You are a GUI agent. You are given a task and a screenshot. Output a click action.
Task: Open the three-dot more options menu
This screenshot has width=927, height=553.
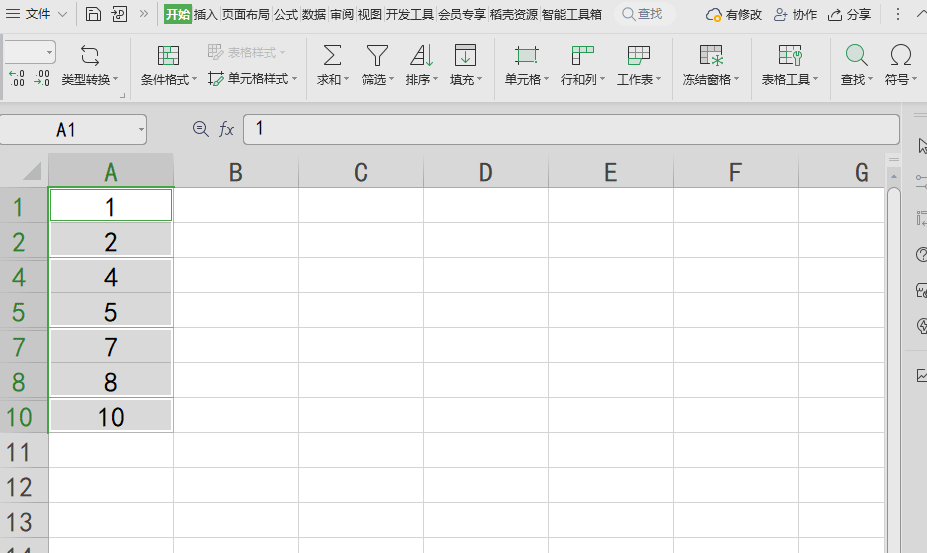click(x=897, y=14)
